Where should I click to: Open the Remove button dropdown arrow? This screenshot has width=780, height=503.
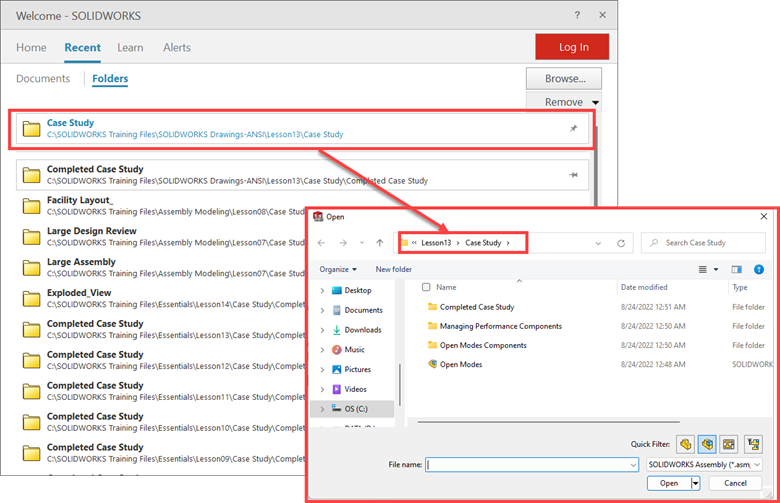click(595, 102)
